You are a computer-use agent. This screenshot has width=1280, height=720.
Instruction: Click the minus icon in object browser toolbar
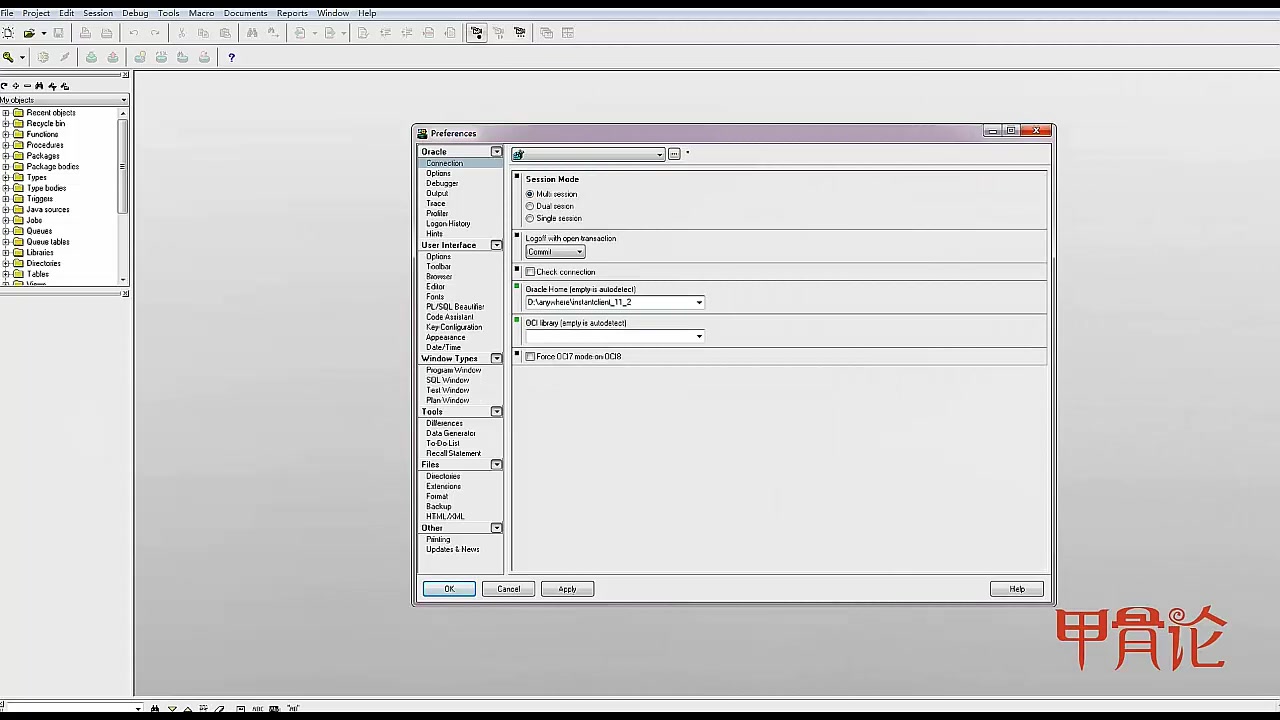(x=27, y=86)
